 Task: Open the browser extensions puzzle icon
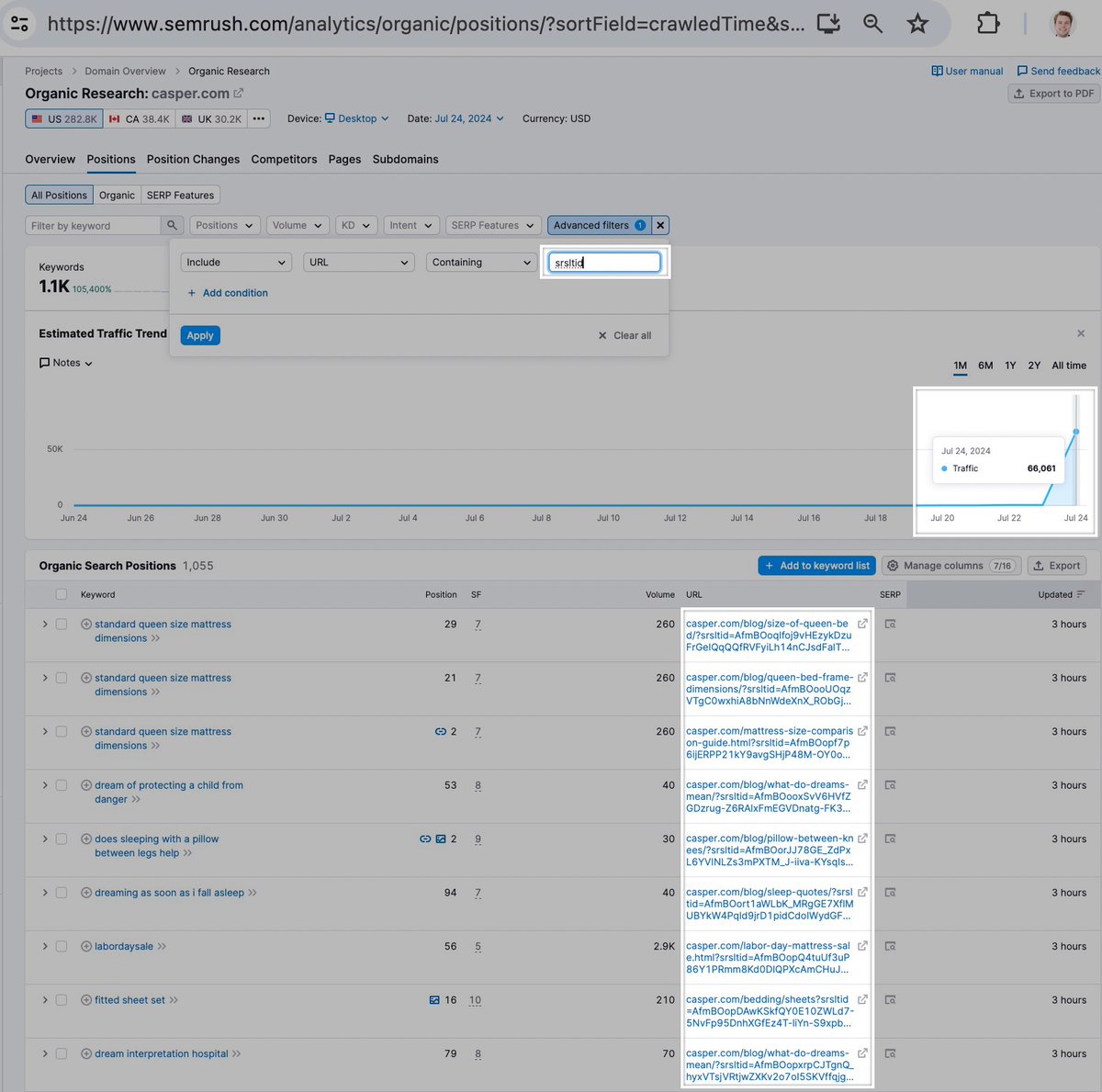988,23
